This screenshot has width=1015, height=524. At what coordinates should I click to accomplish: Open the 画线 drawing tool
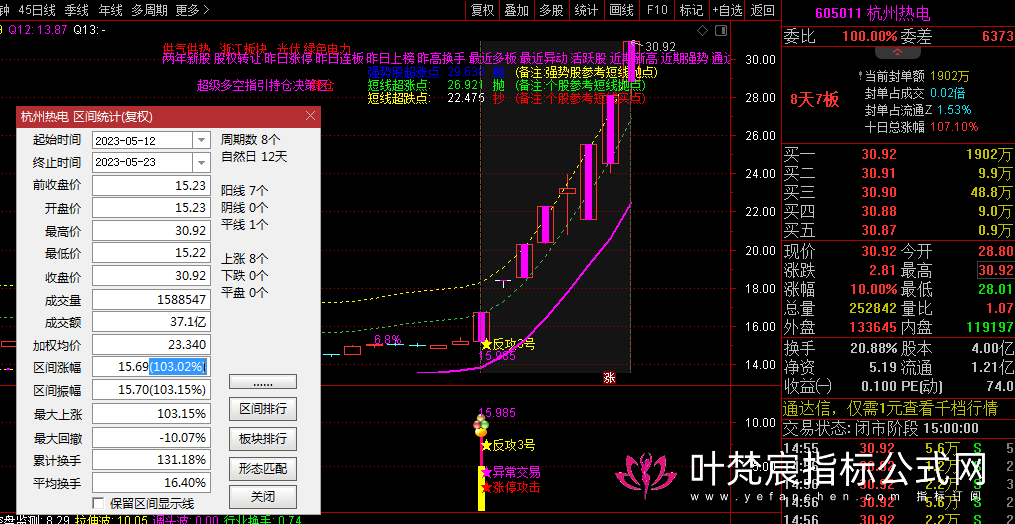click(621, 10)
